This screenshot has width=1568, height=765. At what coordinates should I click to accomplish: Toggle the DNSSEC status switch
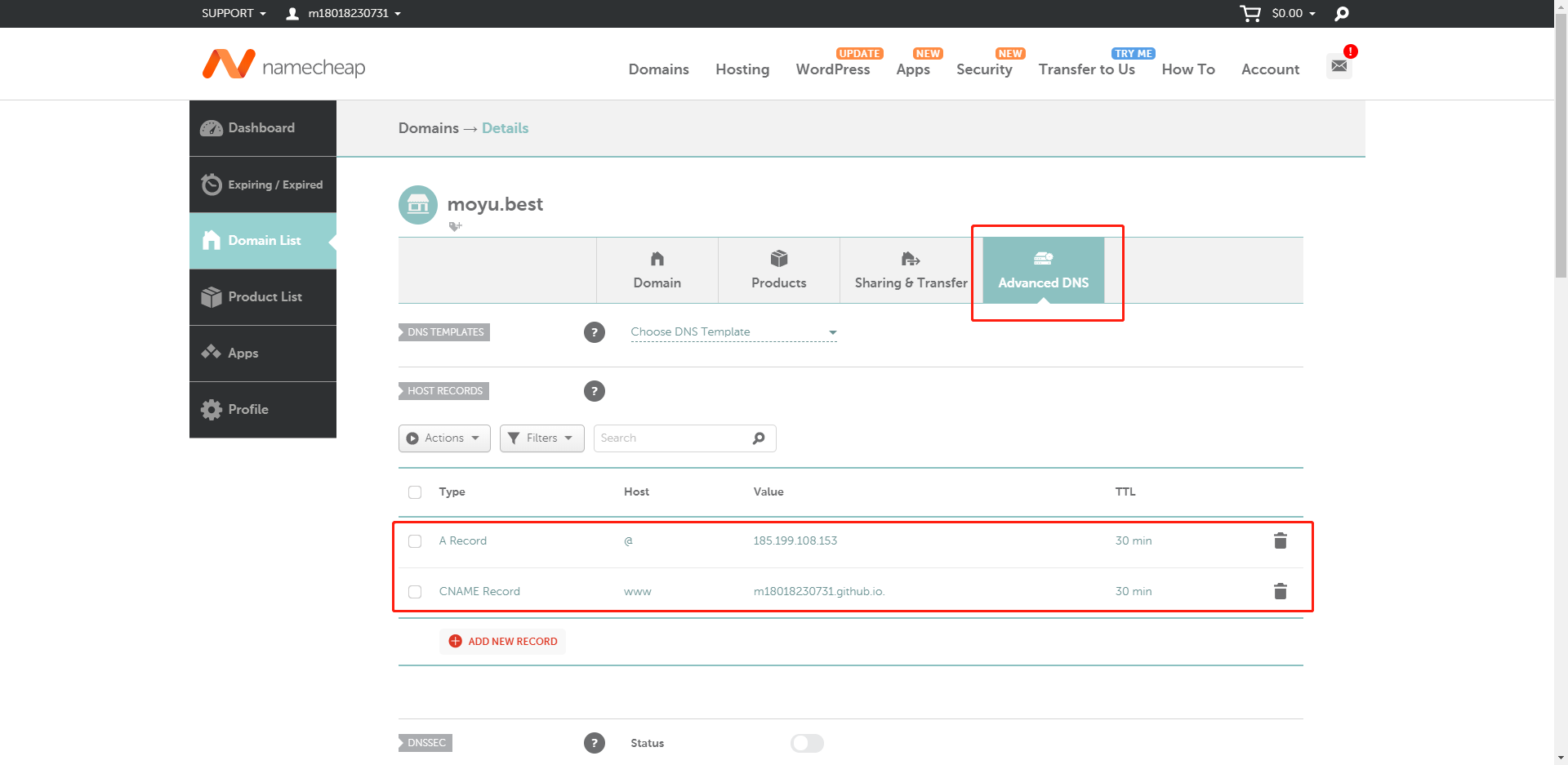pyautogui.click(x=807, y=743)
